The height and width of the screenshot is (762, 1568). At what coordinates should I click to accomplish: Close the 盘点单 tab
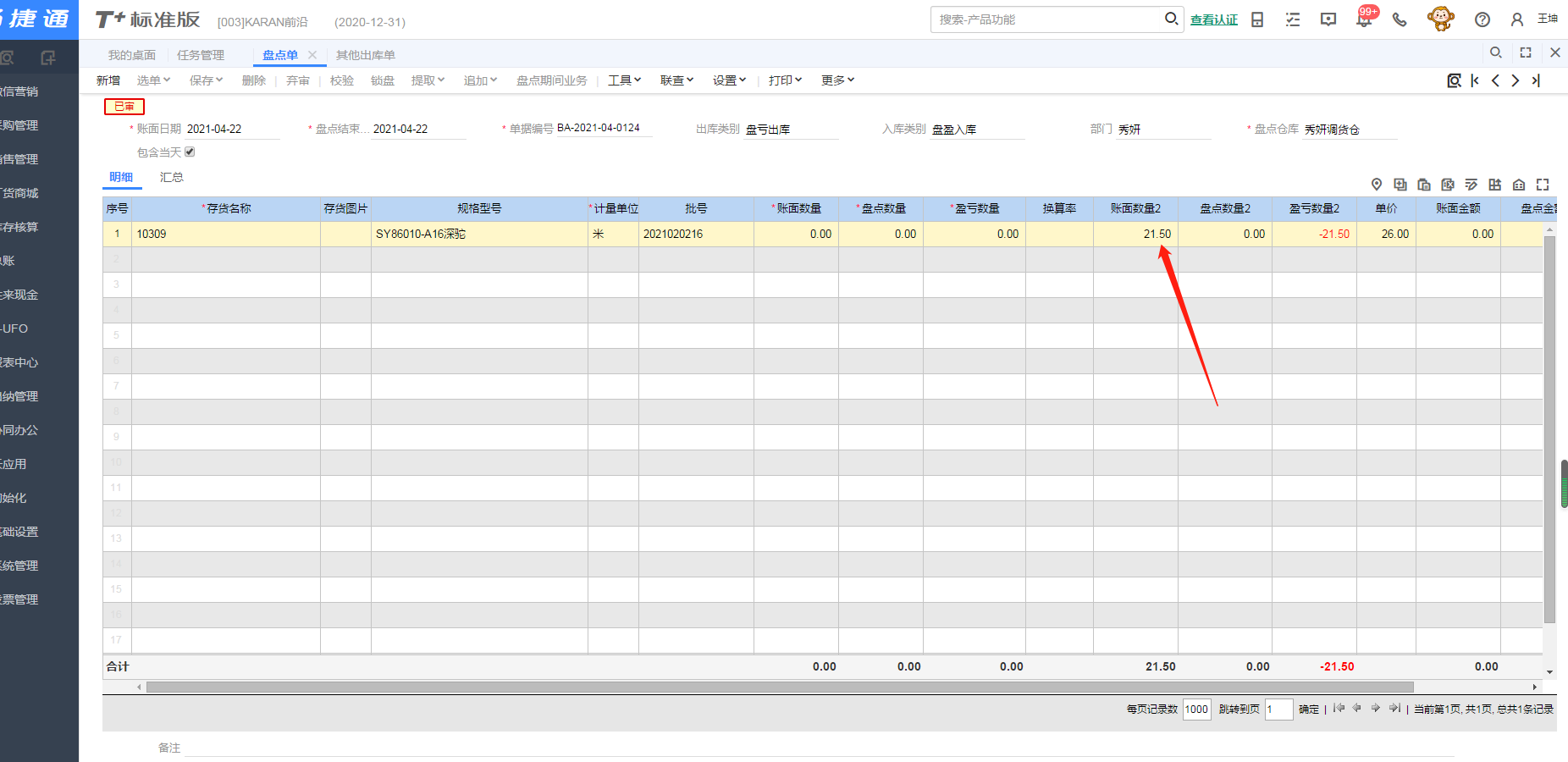tap(312, 55)
